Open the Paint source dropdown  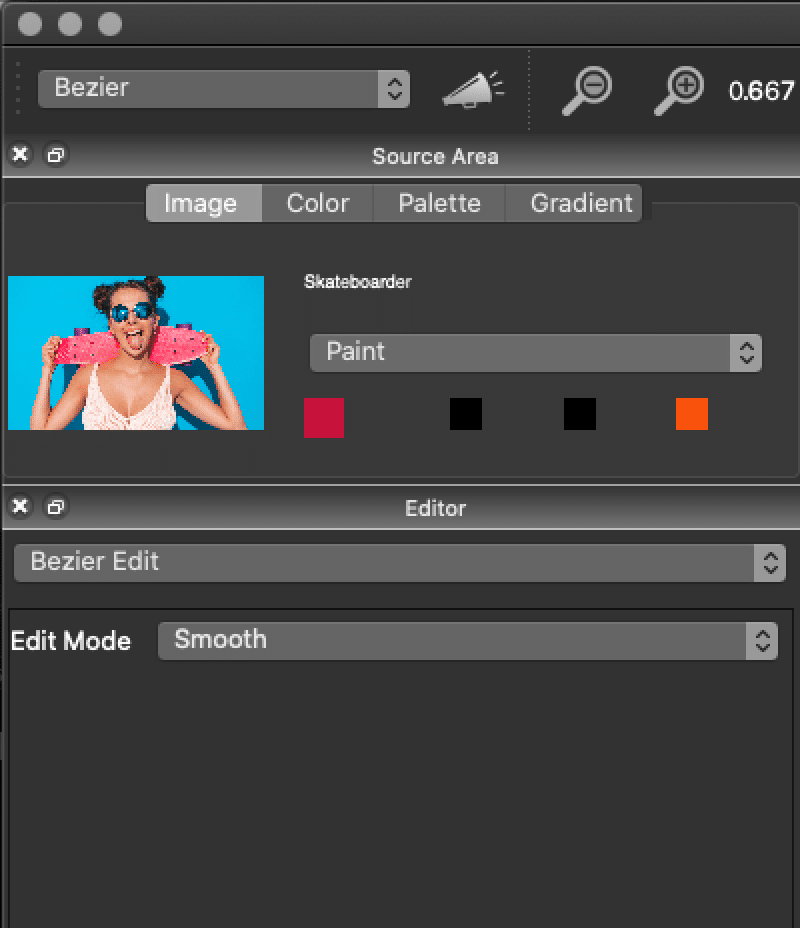pyautogui.click(x=536, y=353)
